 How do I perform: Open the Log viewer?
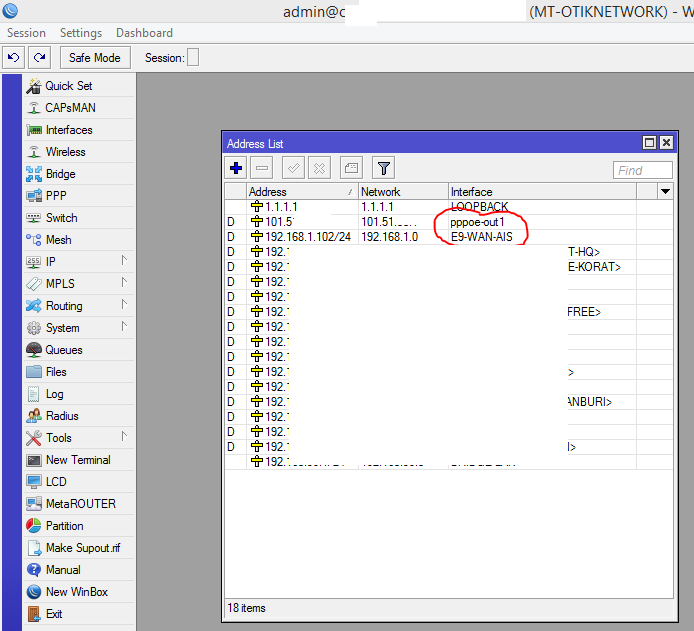click(x=79, y=394)
